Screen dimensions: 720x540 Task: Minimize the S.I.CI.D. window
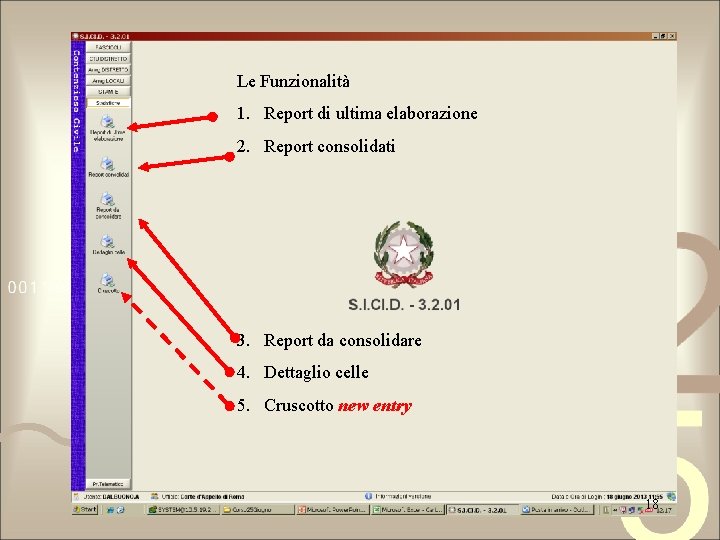pyautogui.click(x=655, y=36)
